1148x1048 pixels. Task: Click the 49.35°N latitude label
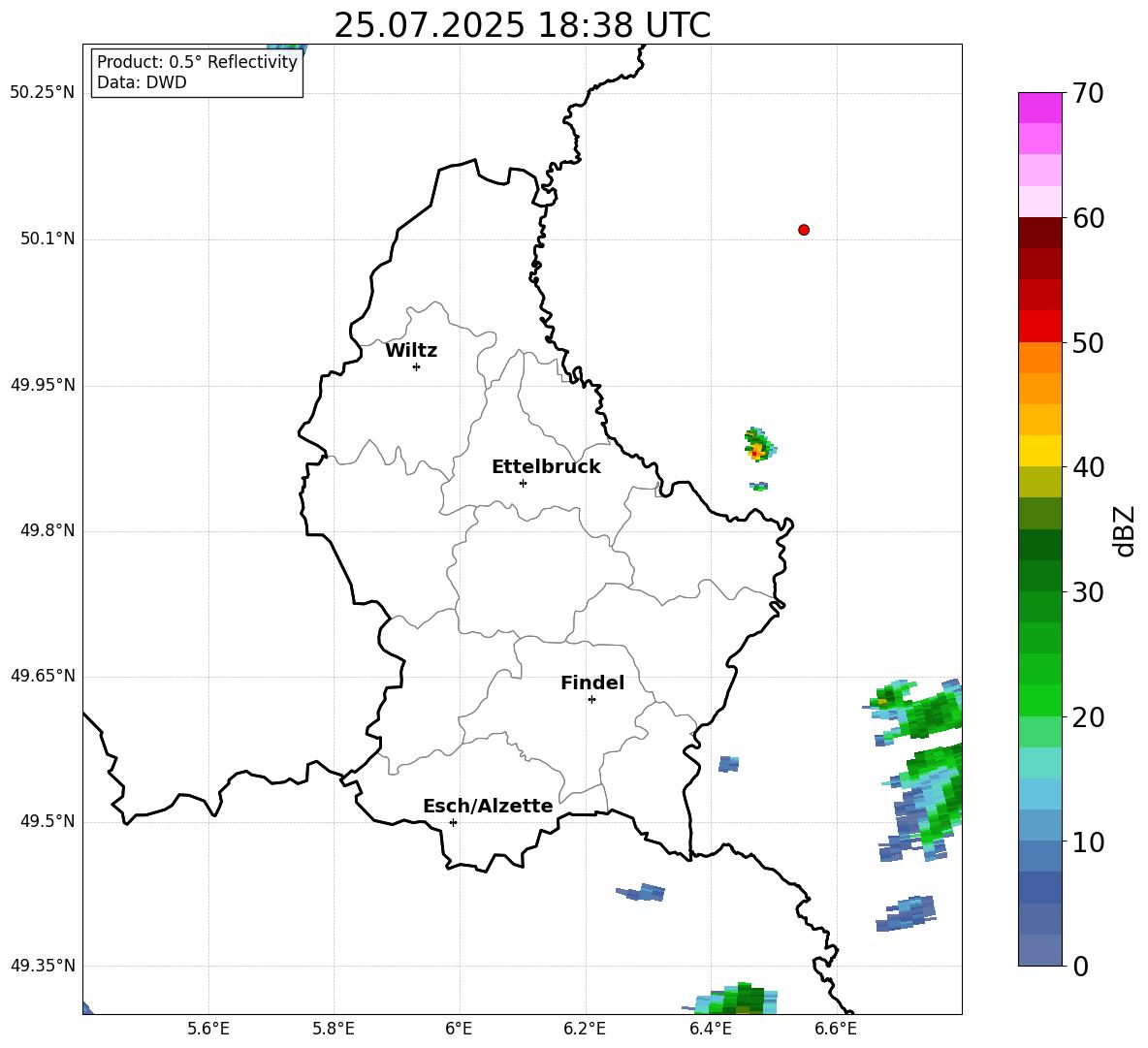coord(43,966)
